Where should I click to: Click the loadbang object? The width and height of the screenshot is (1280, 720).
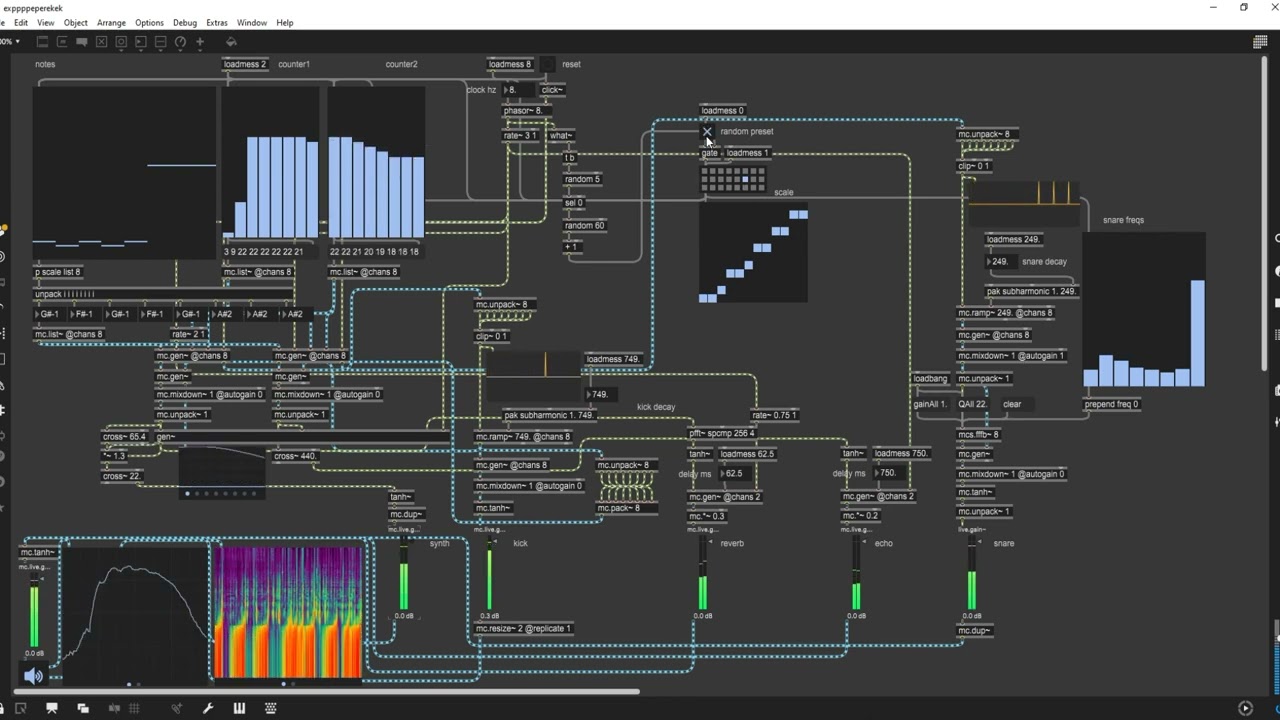point(930,378)
